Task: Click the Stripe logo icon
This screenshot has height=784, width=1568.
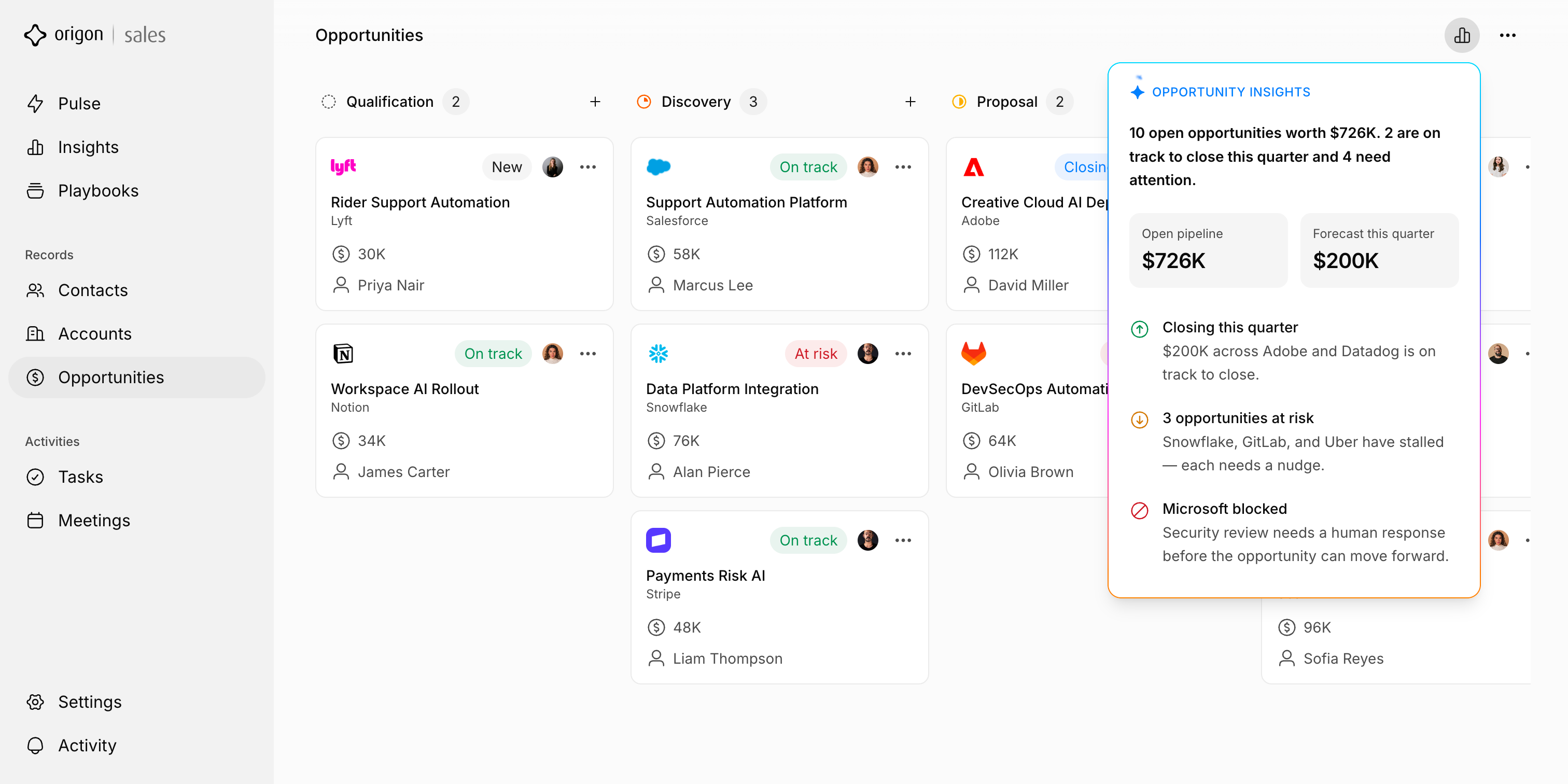Action: [x=659, y=540]
